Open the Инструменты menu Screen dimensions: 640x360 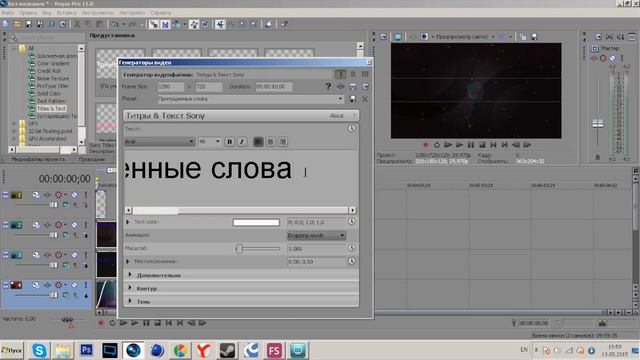(98, 13)
